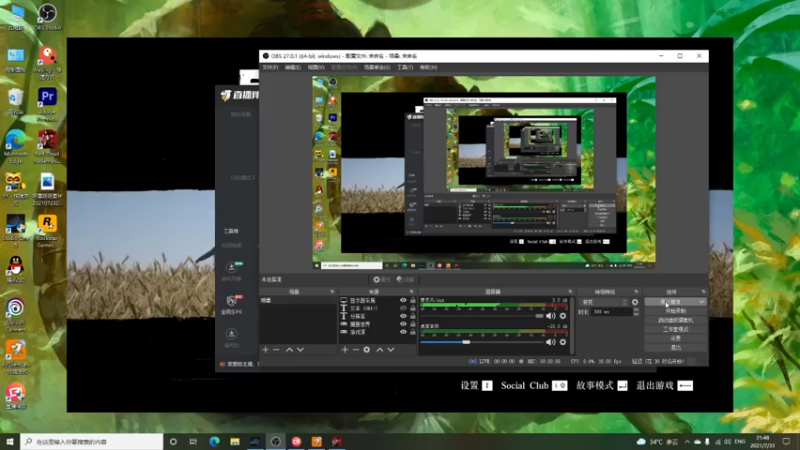800x450 pixels.
Task: Open the OBS Studio desktop shortcut
Action: 47,16
